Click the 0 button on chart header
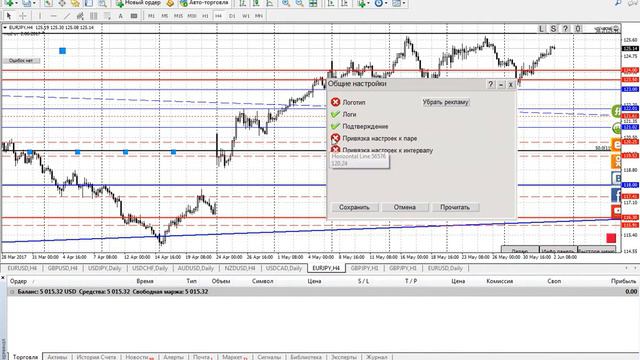The image size is (640, 360). [578, 29]
